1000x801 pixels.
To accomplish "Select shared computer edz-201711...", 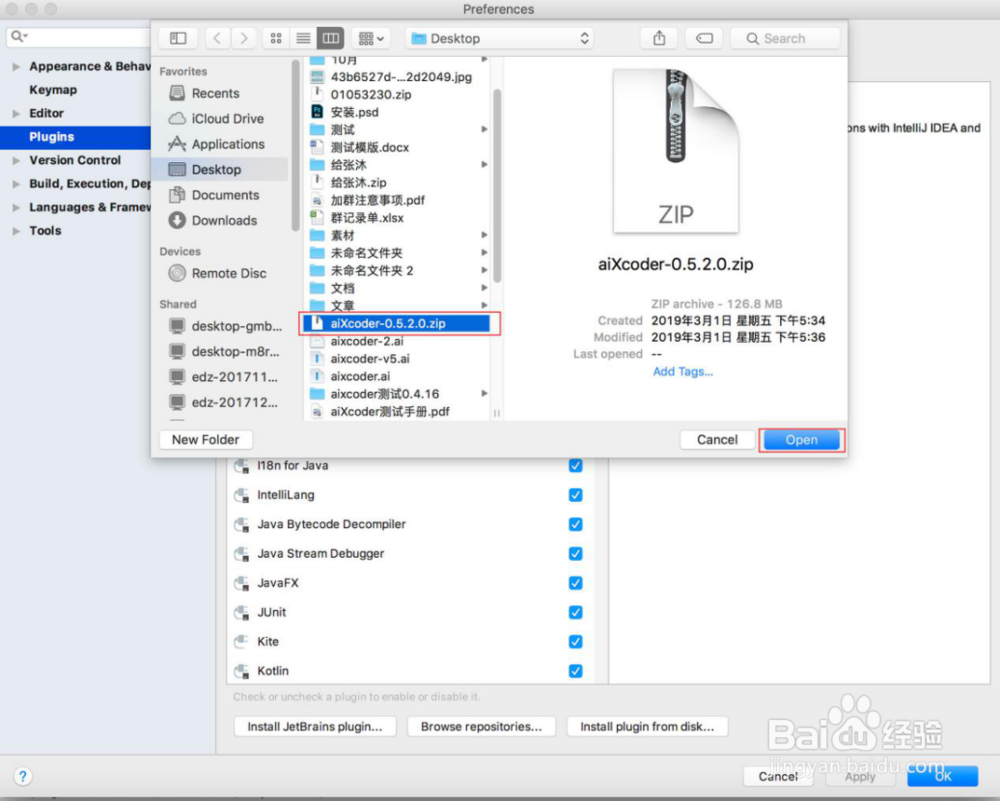I will coord(223,377).
